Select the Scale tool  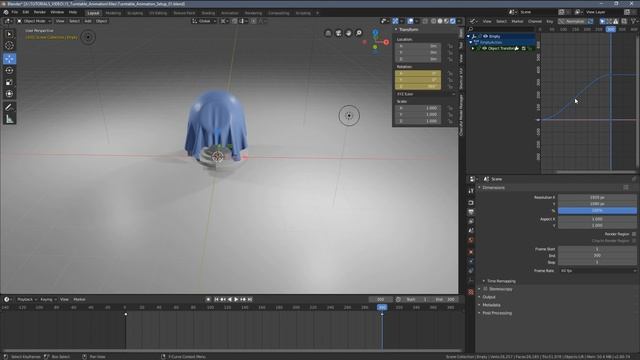coord(9,82)
